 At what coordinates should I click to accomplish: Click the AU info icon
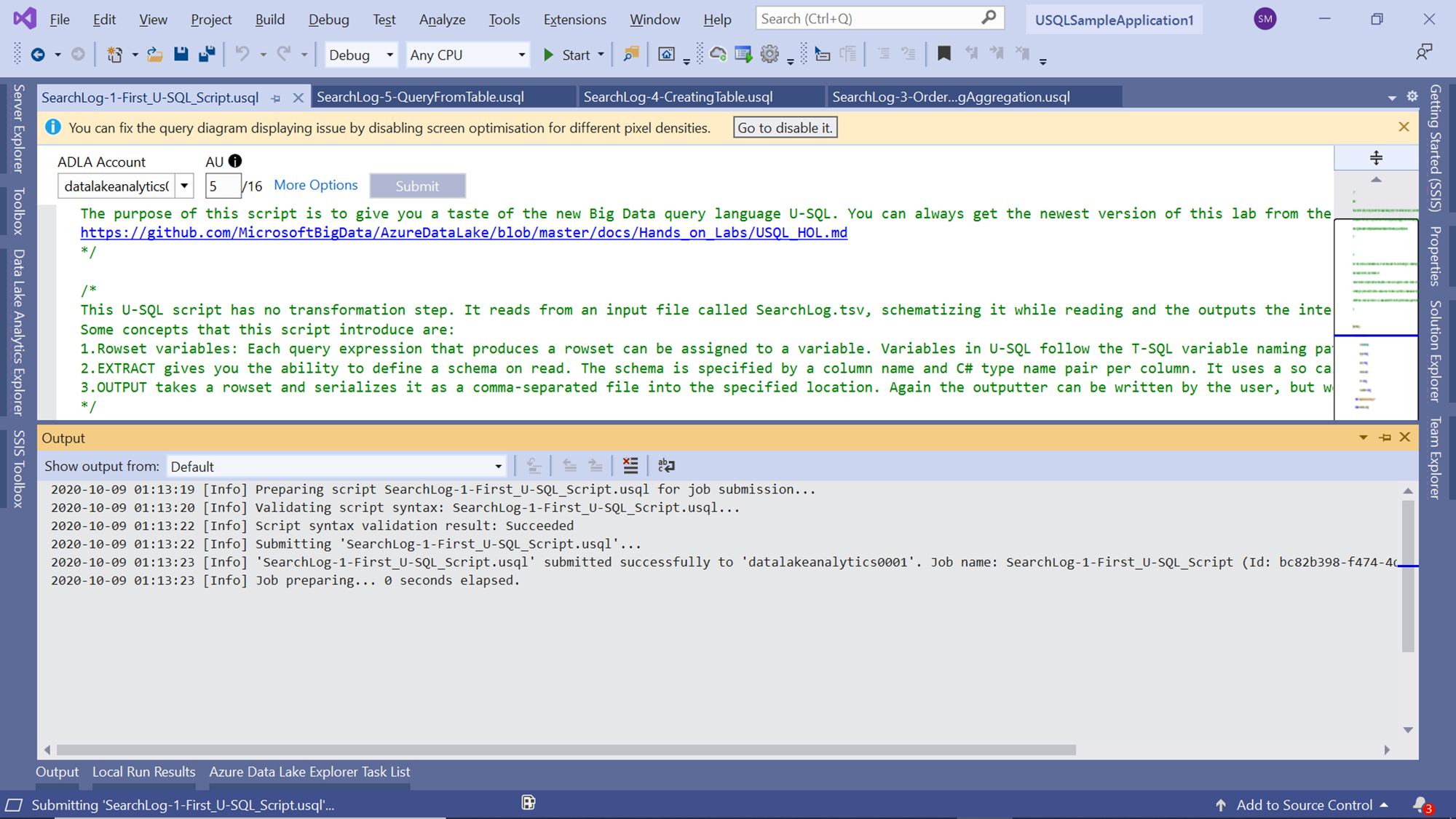coord(235,161)
